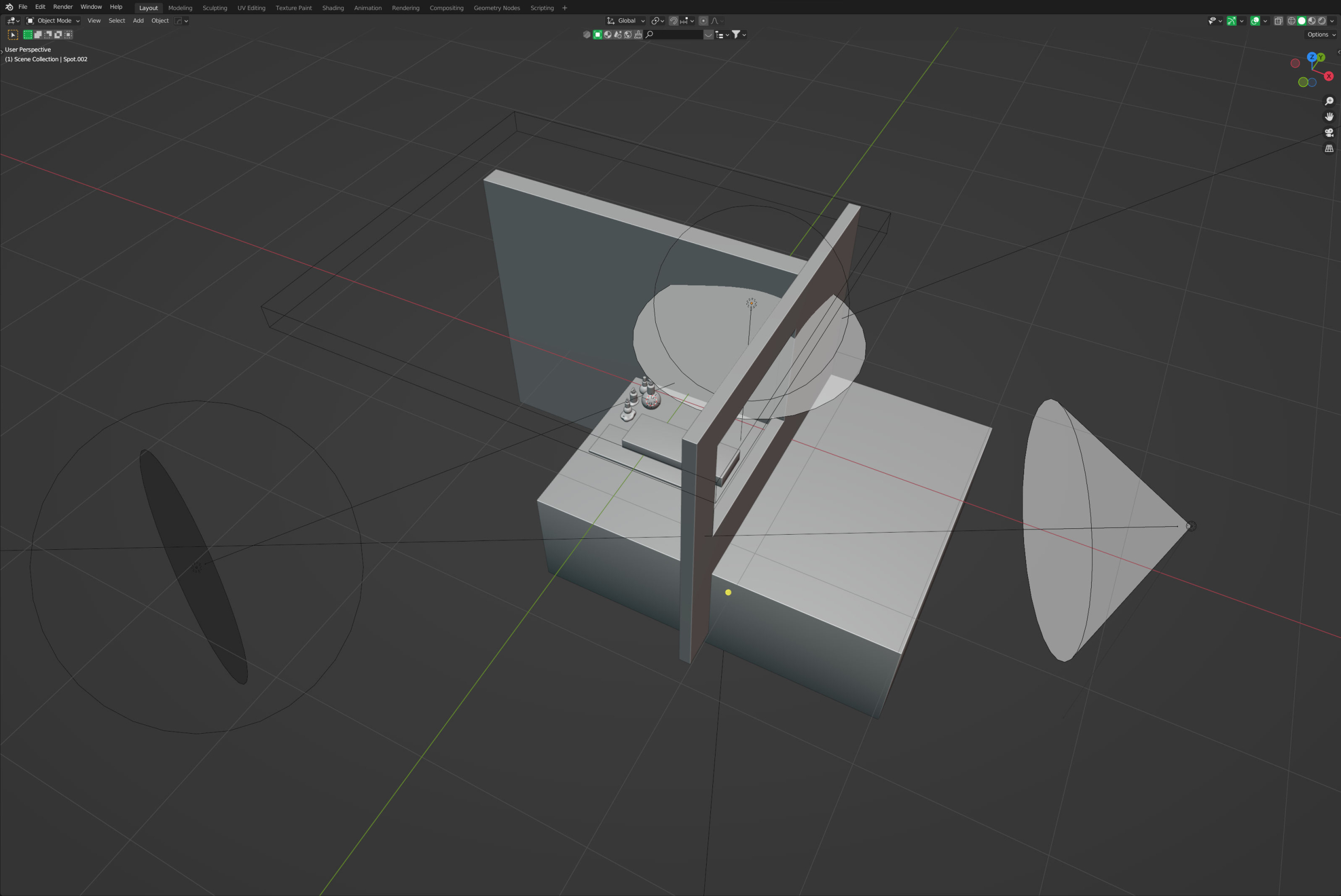Open the Object Mode dropdown

pyautogui.click(x=53, y=20)
